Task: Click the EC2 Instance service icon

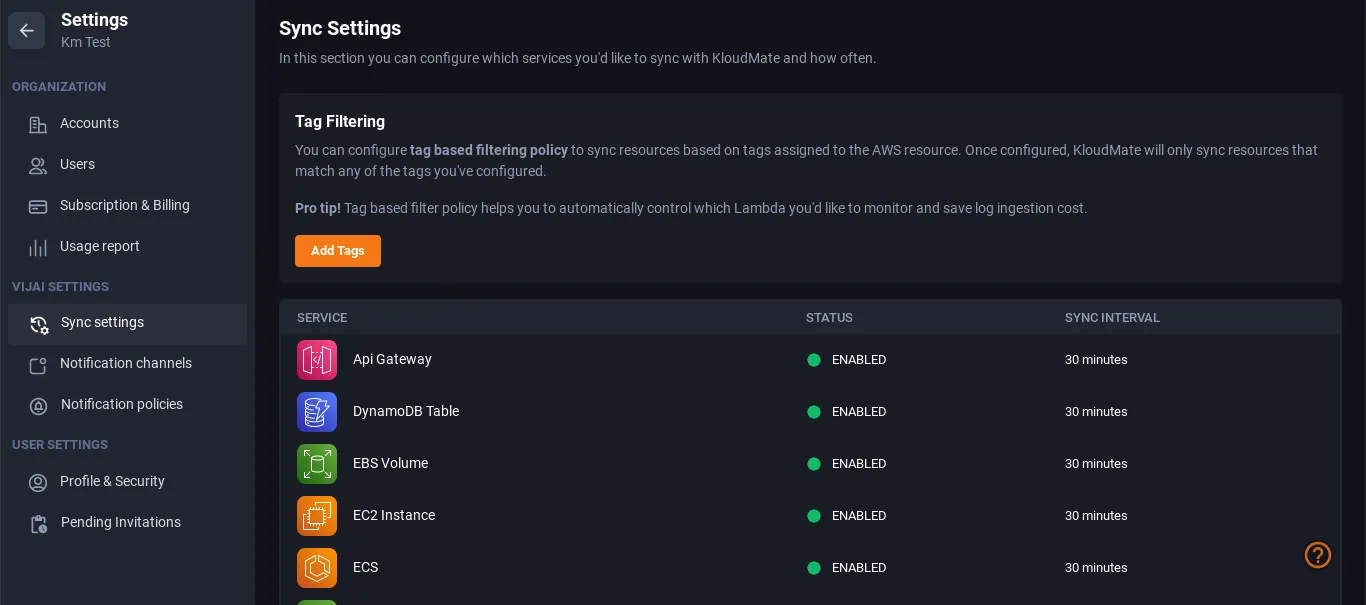Action: 317,516
